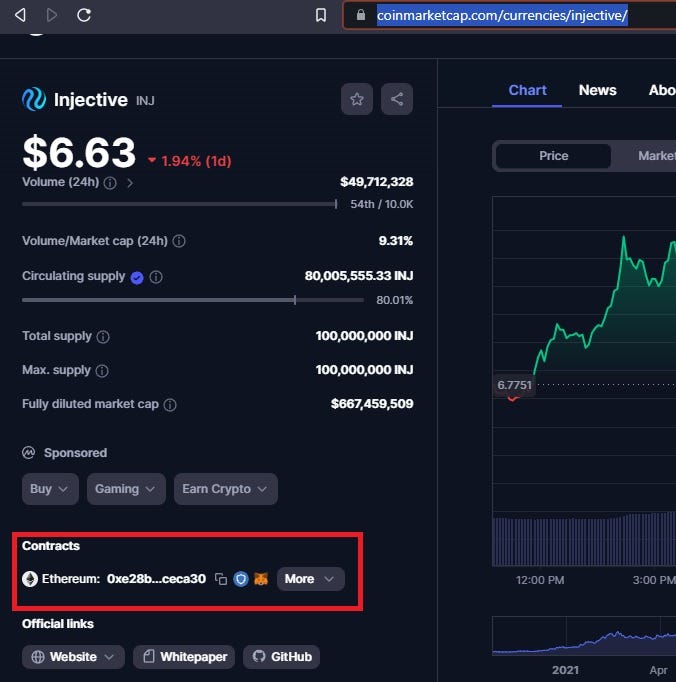Click the 24h volume rank progress bar

[179, 204]
